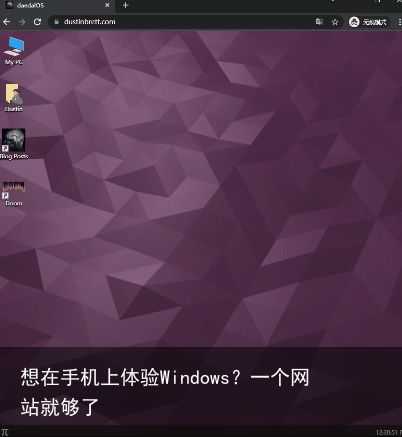Click the dustinbrett.com address bar
Screen dimensions: 402x437
pyautogui.click(x=187, y=22)
